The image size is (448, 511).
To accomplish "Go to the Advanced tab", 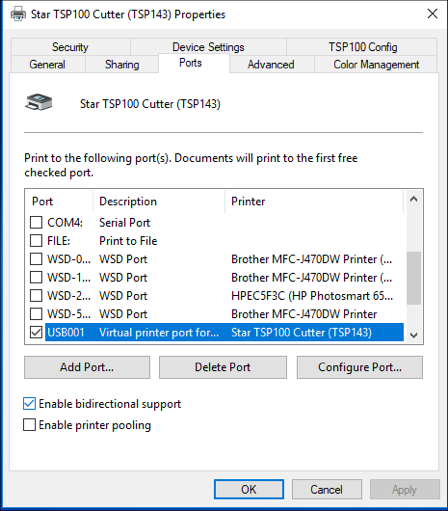I will pos(271,64).
